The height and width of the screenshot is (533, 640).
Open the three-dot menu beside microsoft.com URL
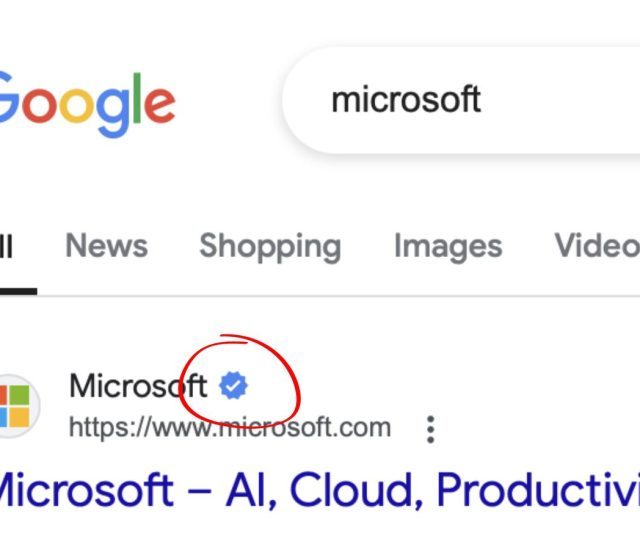[430, 429]
